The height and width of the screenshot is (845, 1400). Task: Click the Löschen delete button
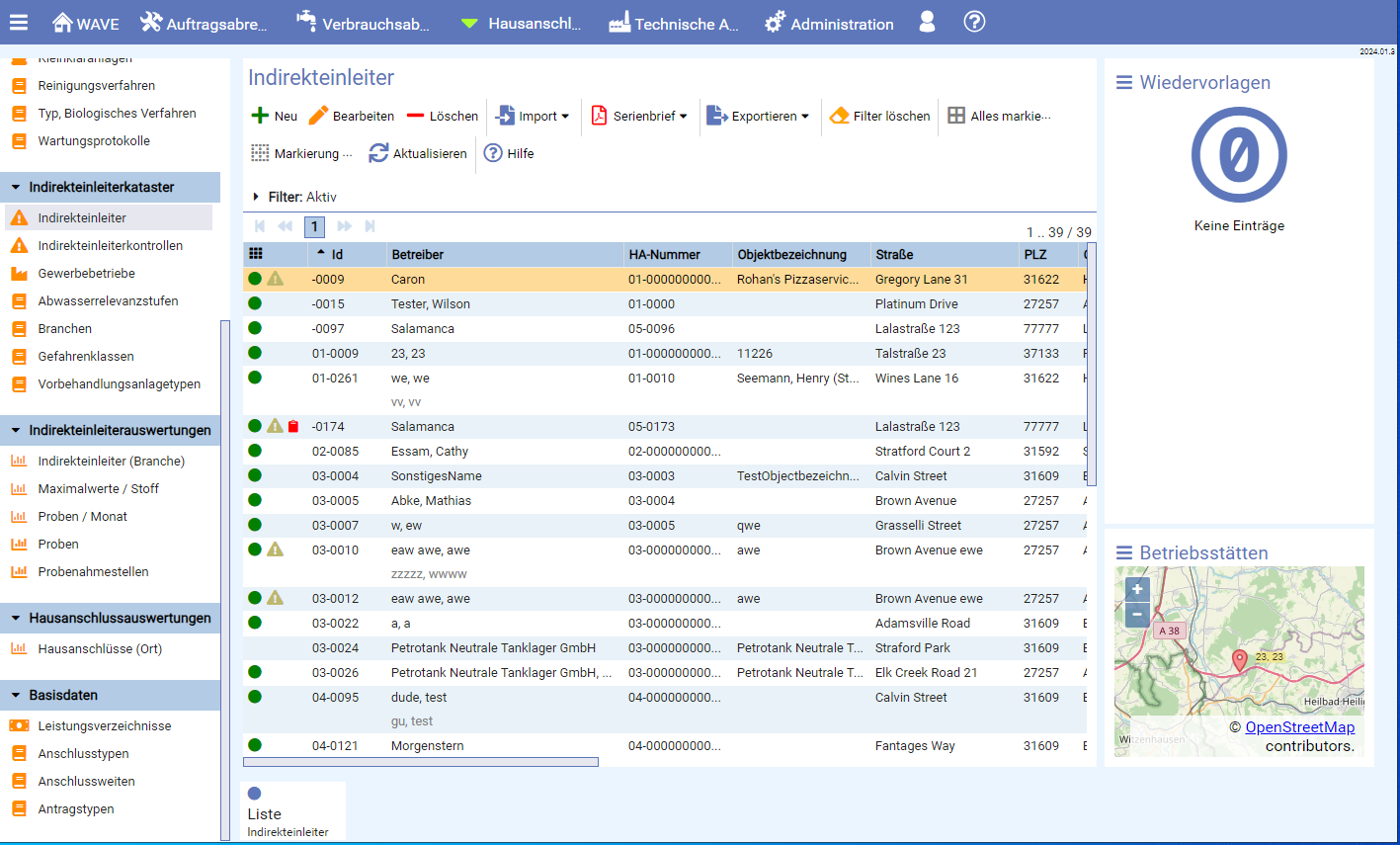(x=442, y=116)
